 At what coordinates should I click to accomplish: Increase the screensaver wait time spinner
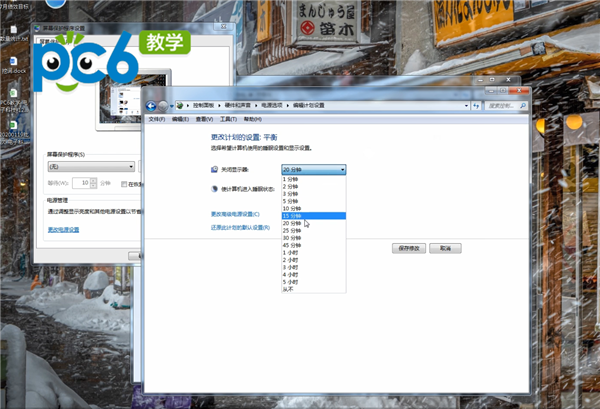tap(93, 181)
